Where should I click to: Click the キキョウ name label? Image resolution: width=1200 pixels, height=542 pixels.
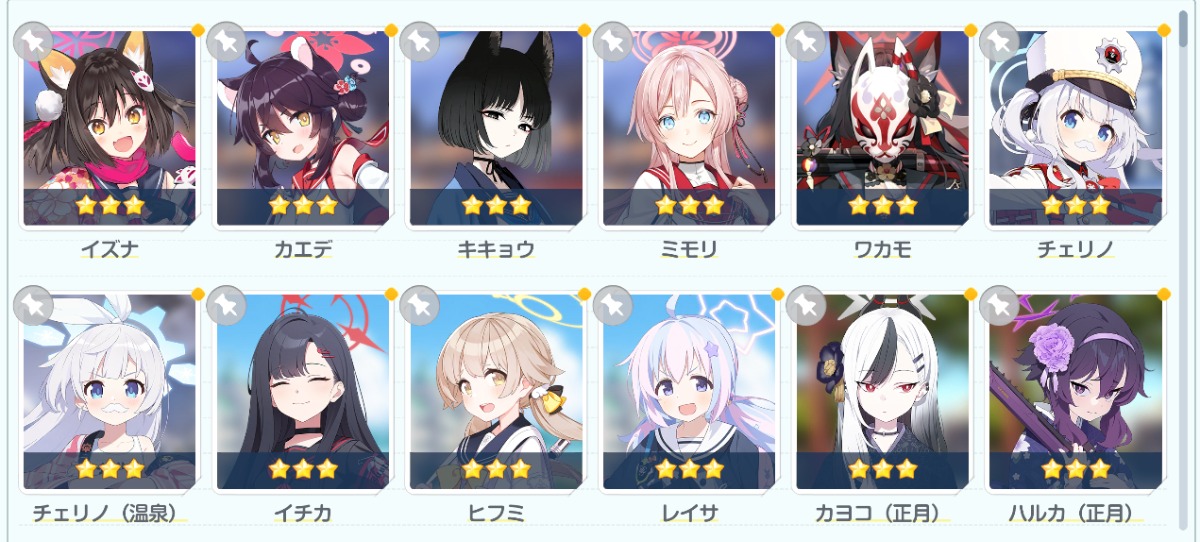pos(496,249)
